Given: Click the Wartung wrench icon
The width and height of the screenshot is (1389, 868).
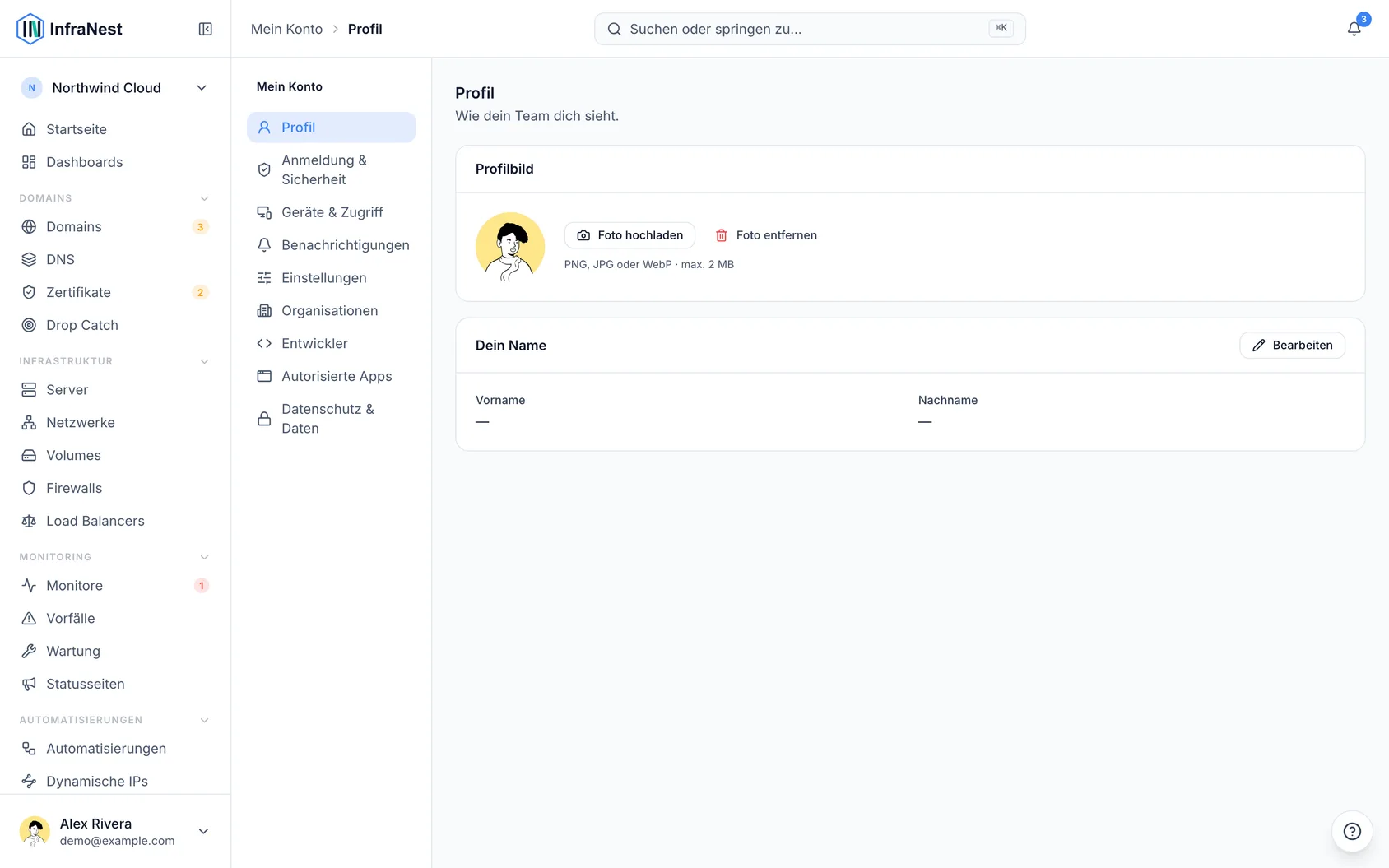Looking at the screenshot, I should tap(29, 651).
